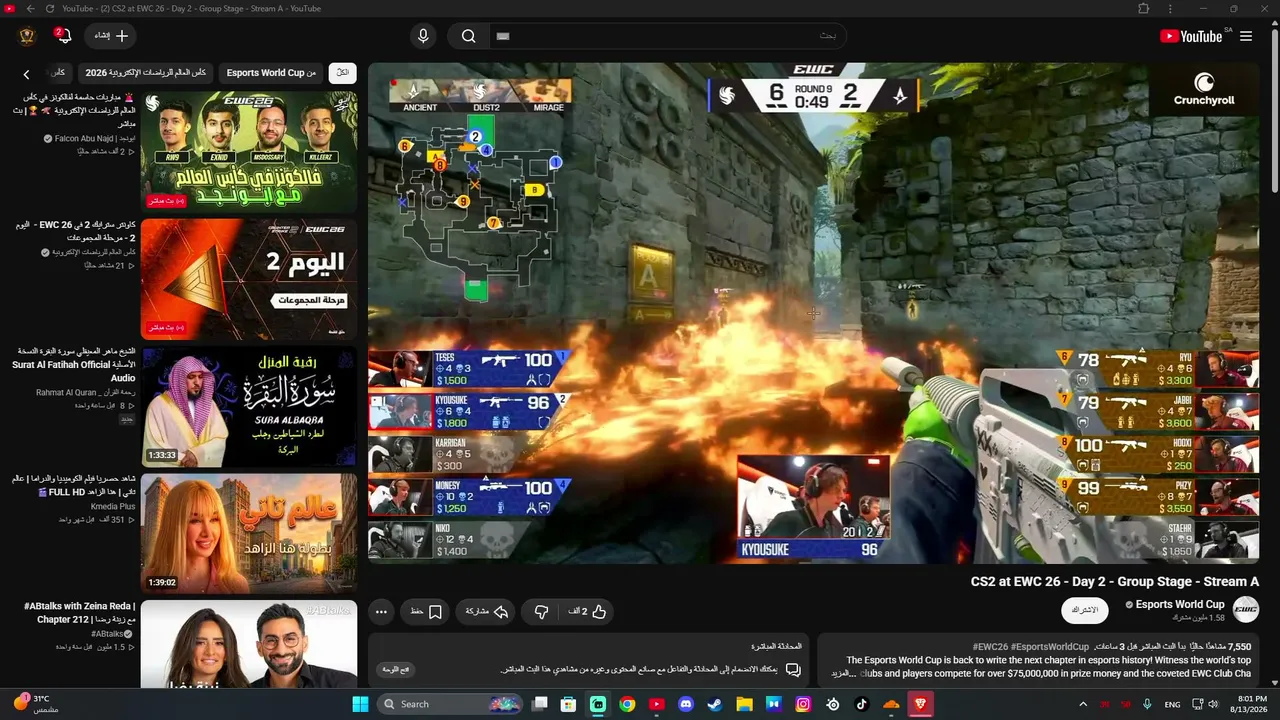Screen dimensions: 1280x720
Task: Open 'عالم تاني' movie thumbnail
Action: [249, 534]
